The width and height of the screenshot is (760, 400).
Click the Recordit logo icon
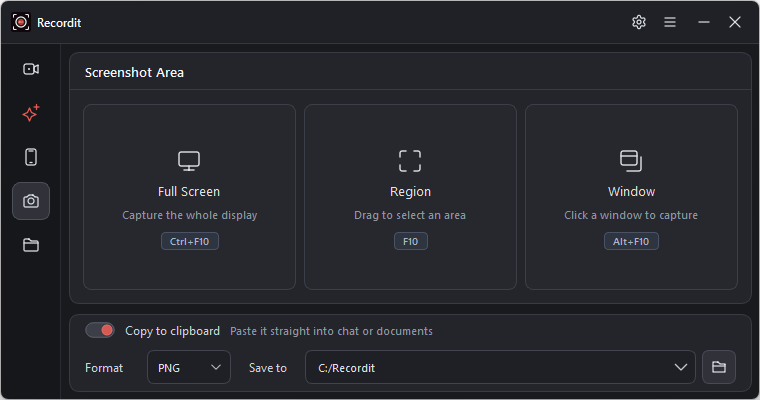point(21,22)
